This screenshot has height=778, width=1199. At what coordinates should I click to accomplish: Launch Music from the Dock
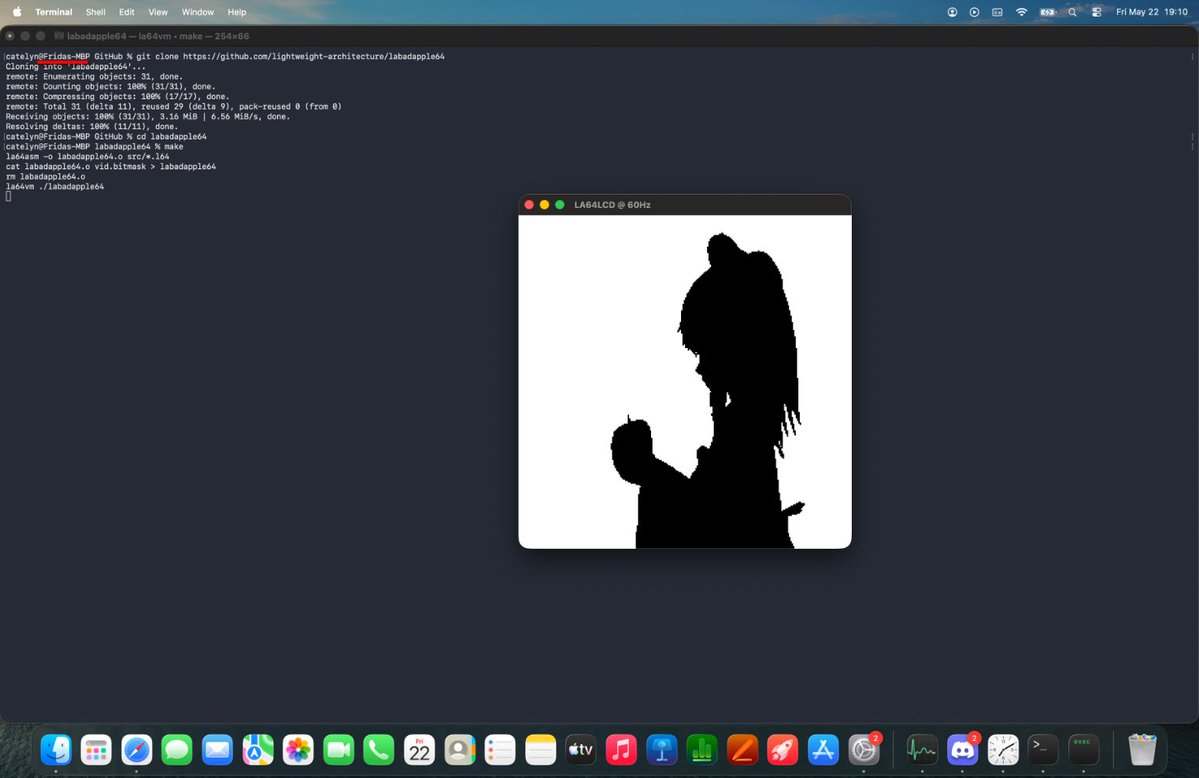point(621,750)
